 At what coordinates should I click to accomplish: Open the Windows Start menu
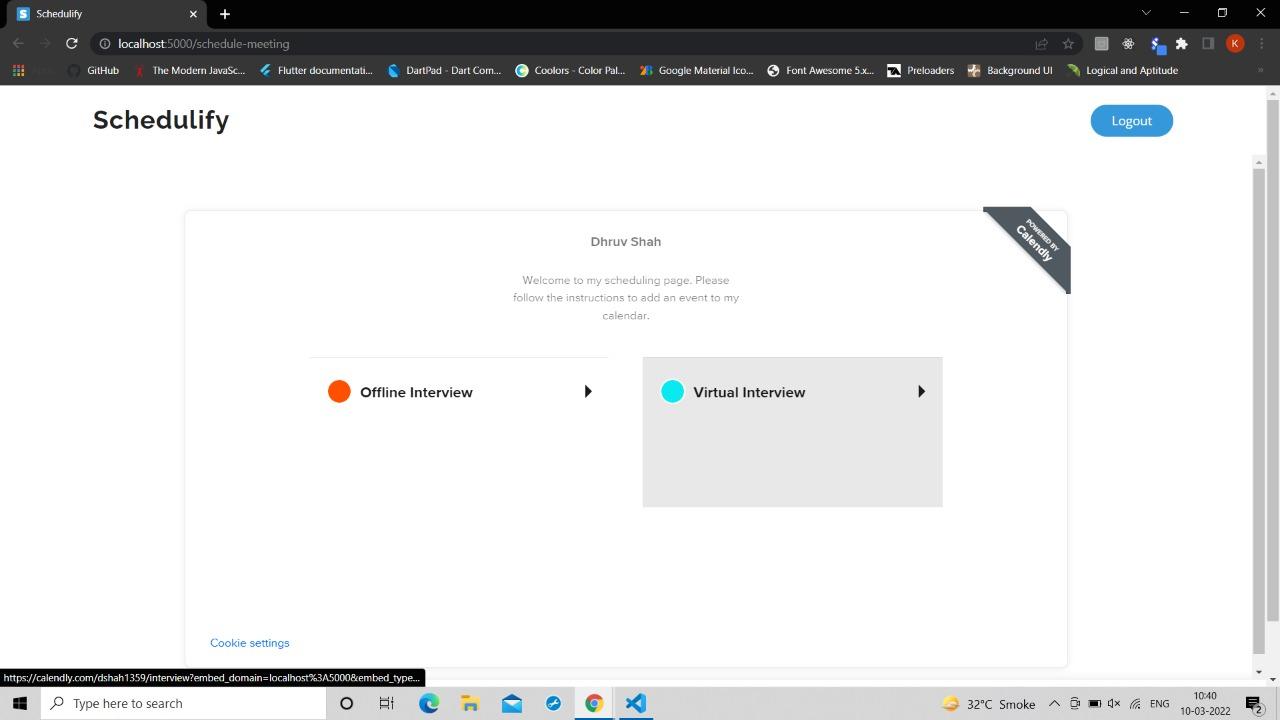point(19,703)
